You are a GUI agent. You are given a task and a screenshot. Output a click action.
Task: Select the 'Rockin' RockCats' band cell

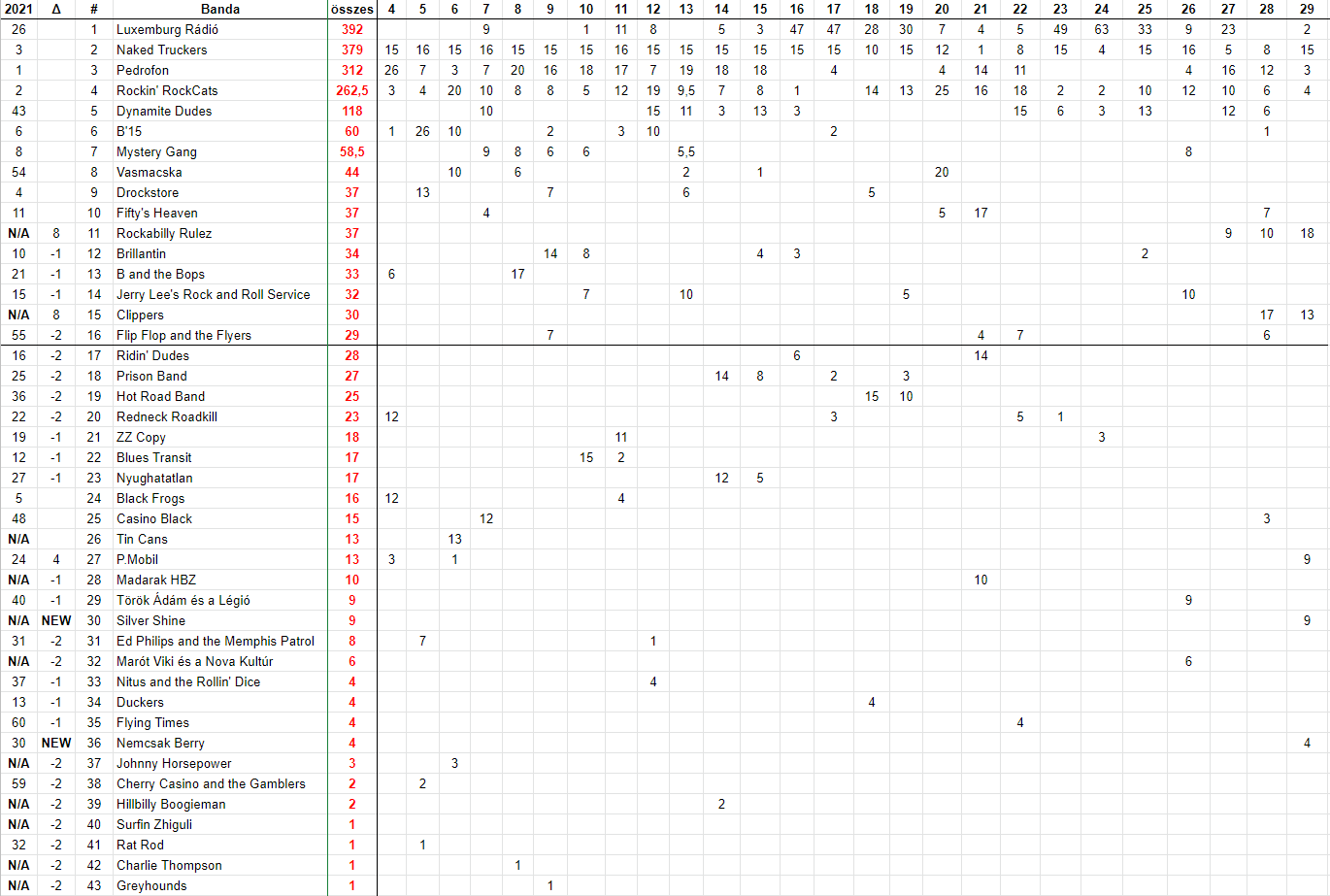pyautogui.click(x=167, y=90)
